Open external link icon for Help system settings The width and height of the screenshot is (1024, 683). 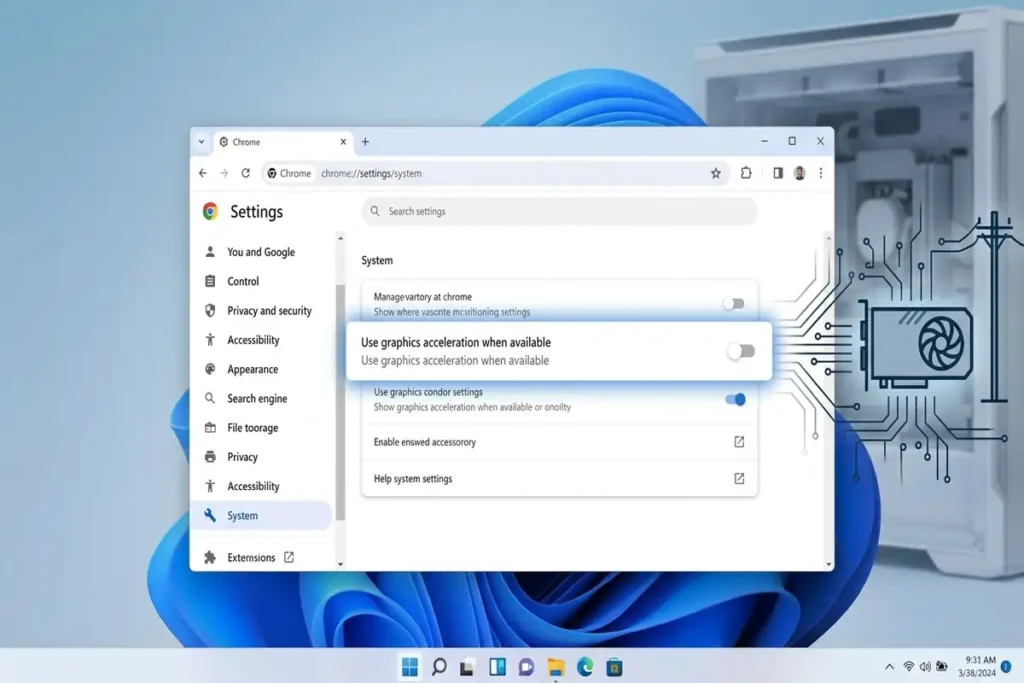(x=739, y=479)
